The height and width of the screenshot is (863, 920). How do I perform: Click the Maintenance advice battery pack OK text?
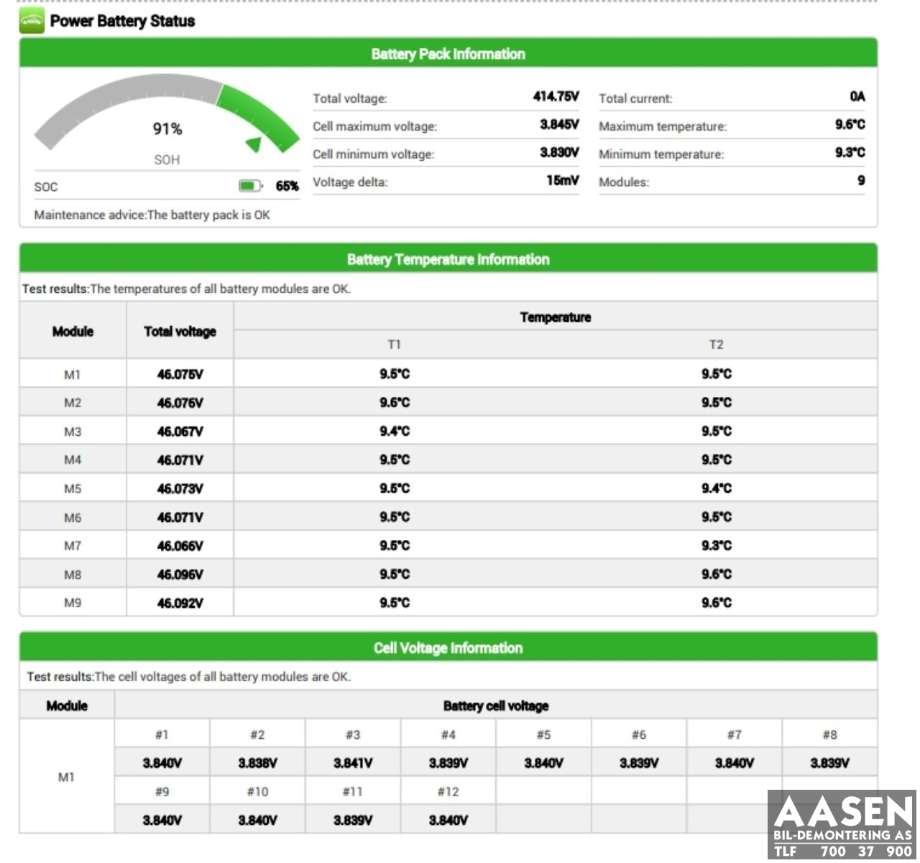(152, 215)
